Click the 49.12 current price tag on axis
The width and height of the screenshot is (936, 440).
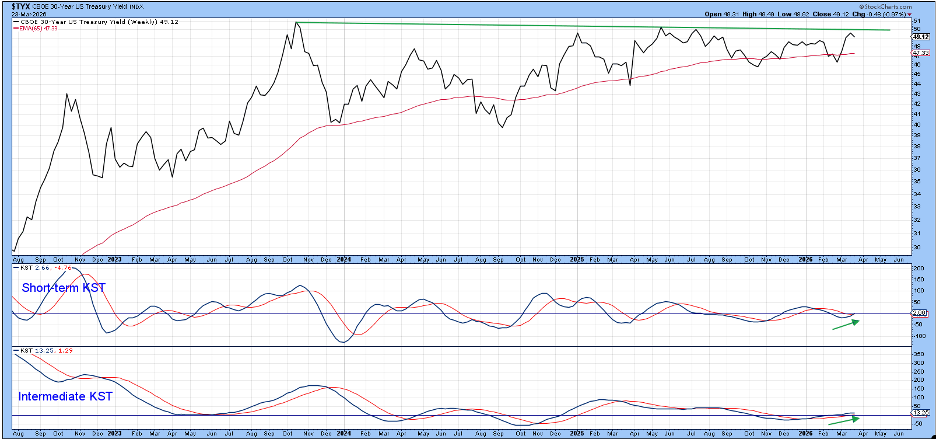pos(920,36)
